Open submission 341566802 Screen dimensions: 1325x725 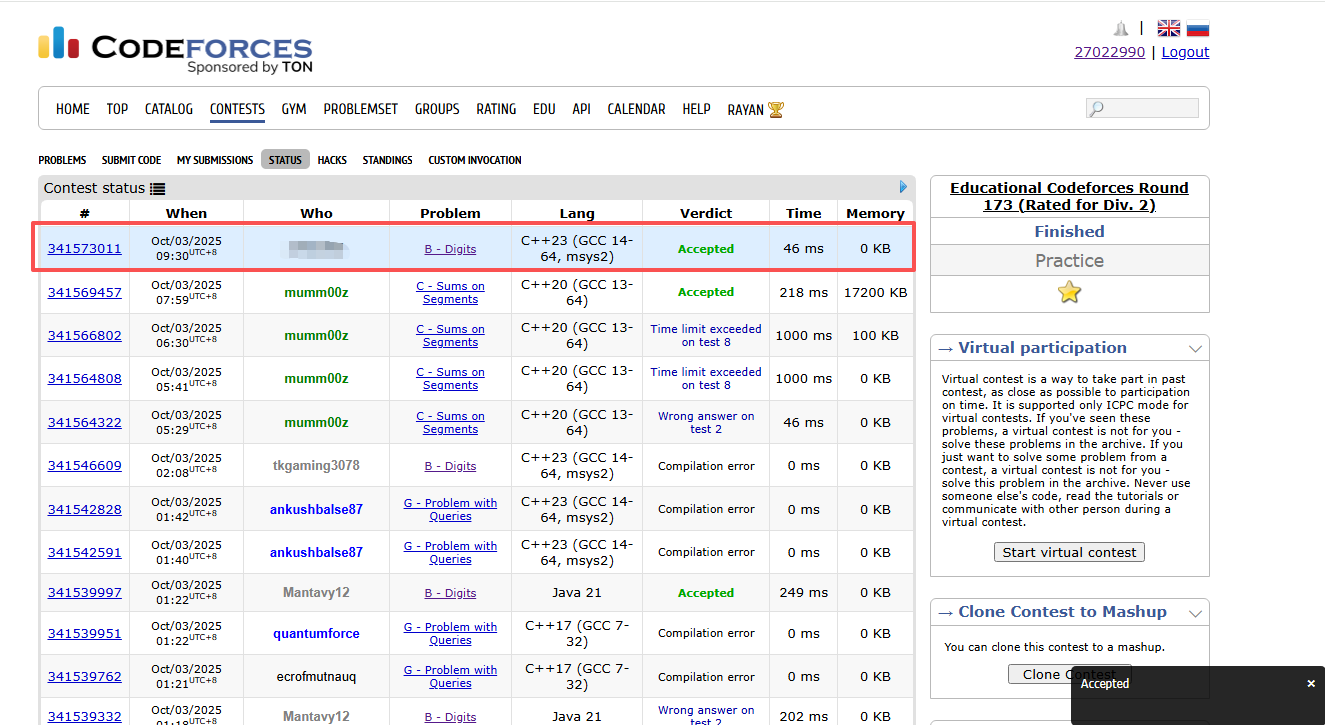(x=85, y=335)
